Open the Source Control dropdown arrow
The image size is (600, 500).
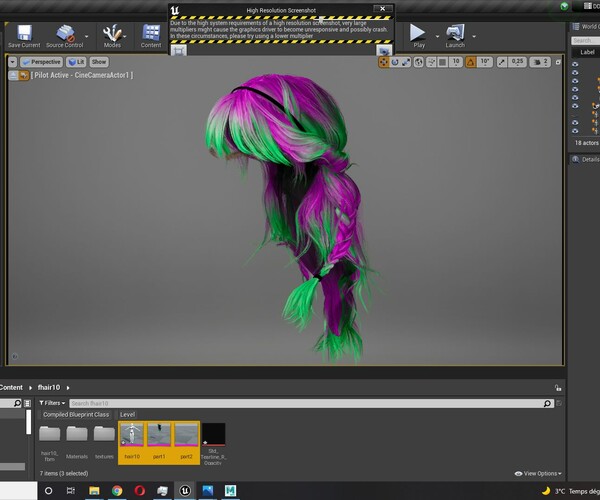[x=86, y=36]
